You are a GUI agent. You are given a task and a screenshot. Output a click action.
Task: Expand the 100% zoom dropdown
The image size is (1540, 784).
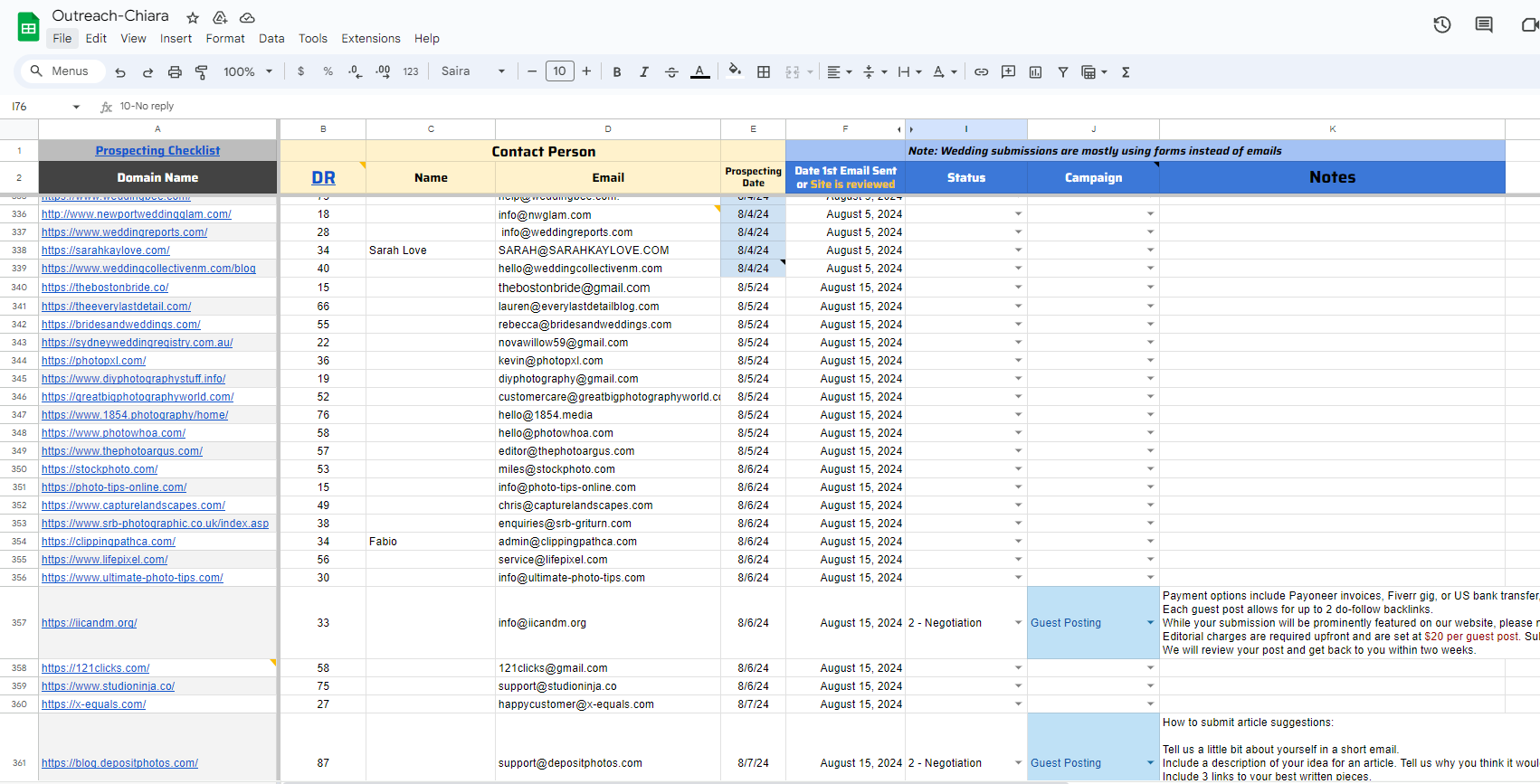[x=248, y=72]
